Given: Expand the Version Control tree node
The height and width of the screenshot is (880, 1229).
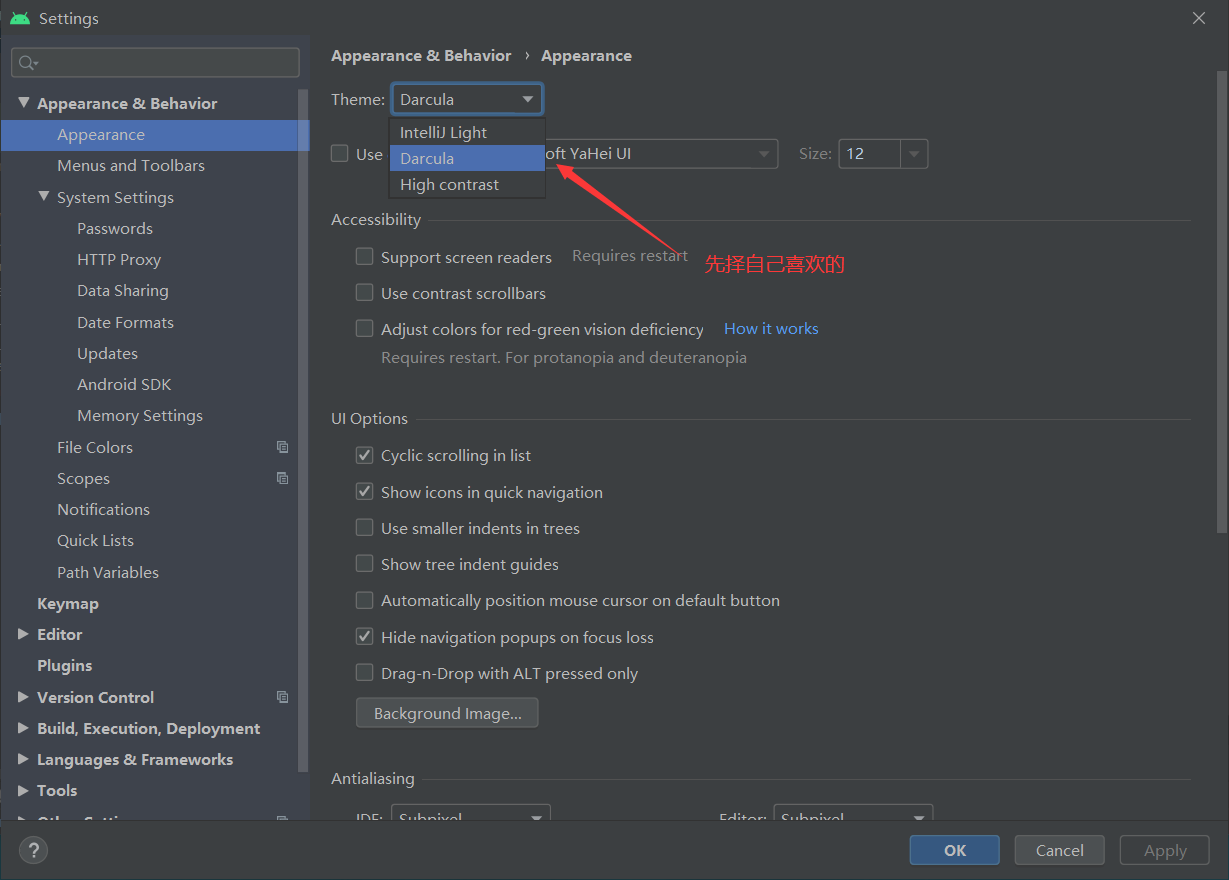Looking at the screenshot, I should click(24, 697).
